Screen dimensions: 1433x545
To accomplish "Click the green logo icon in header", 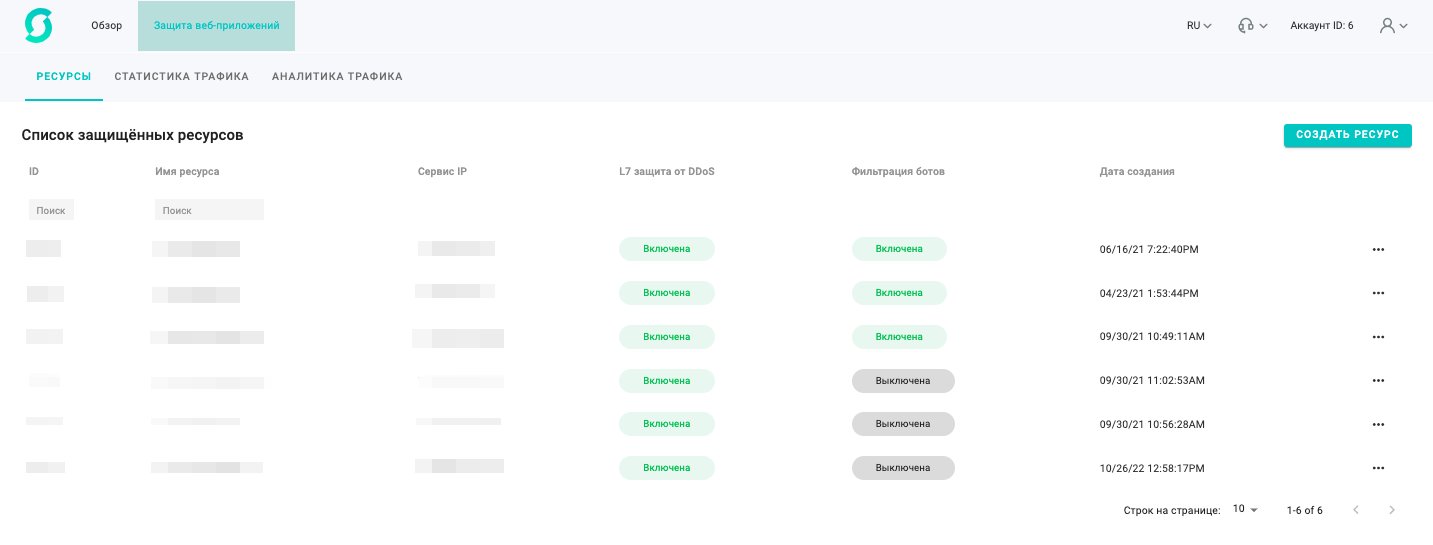I will [38, 26].
